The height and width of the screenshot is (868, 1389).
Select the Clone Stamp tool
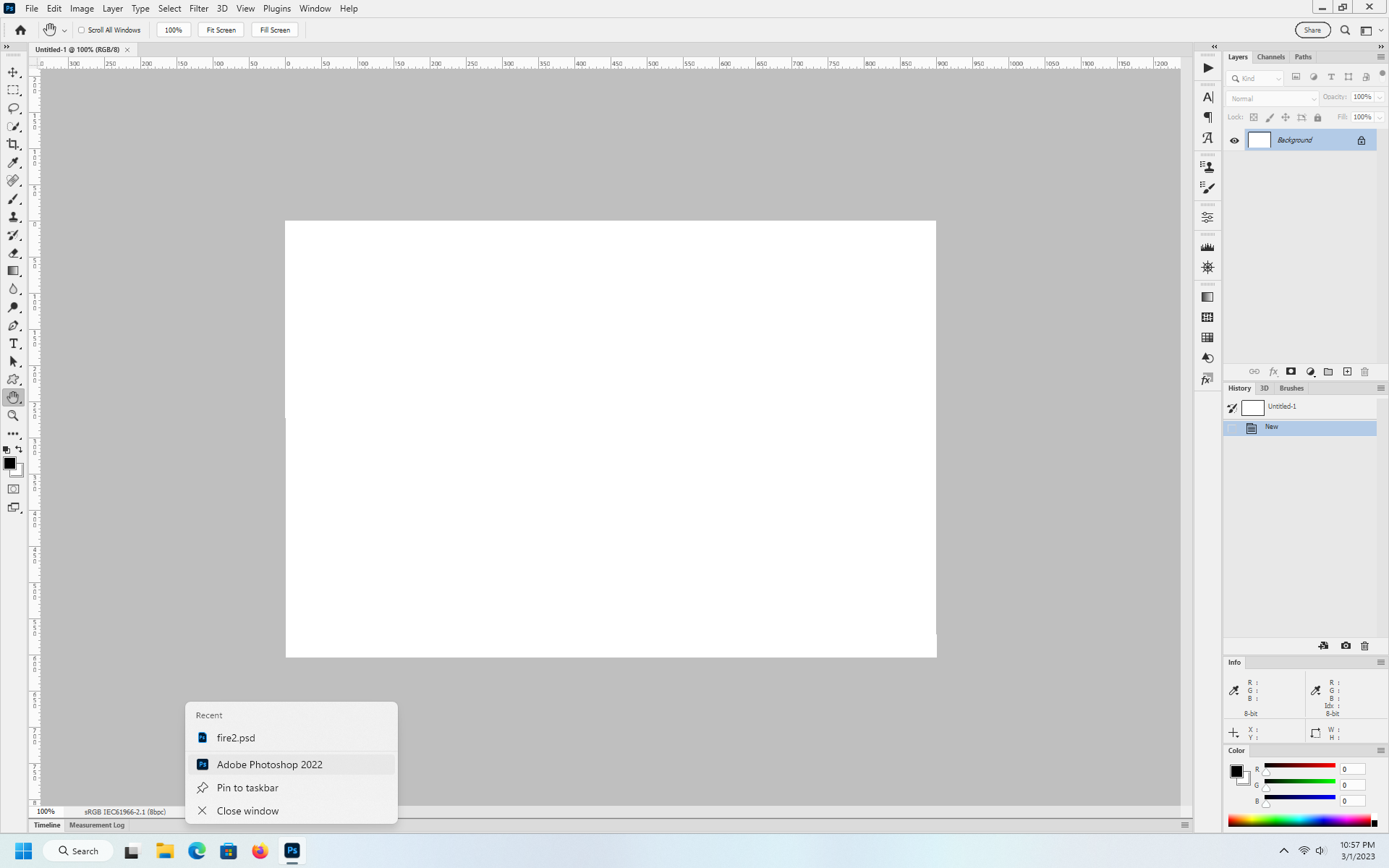pos(13,216)
